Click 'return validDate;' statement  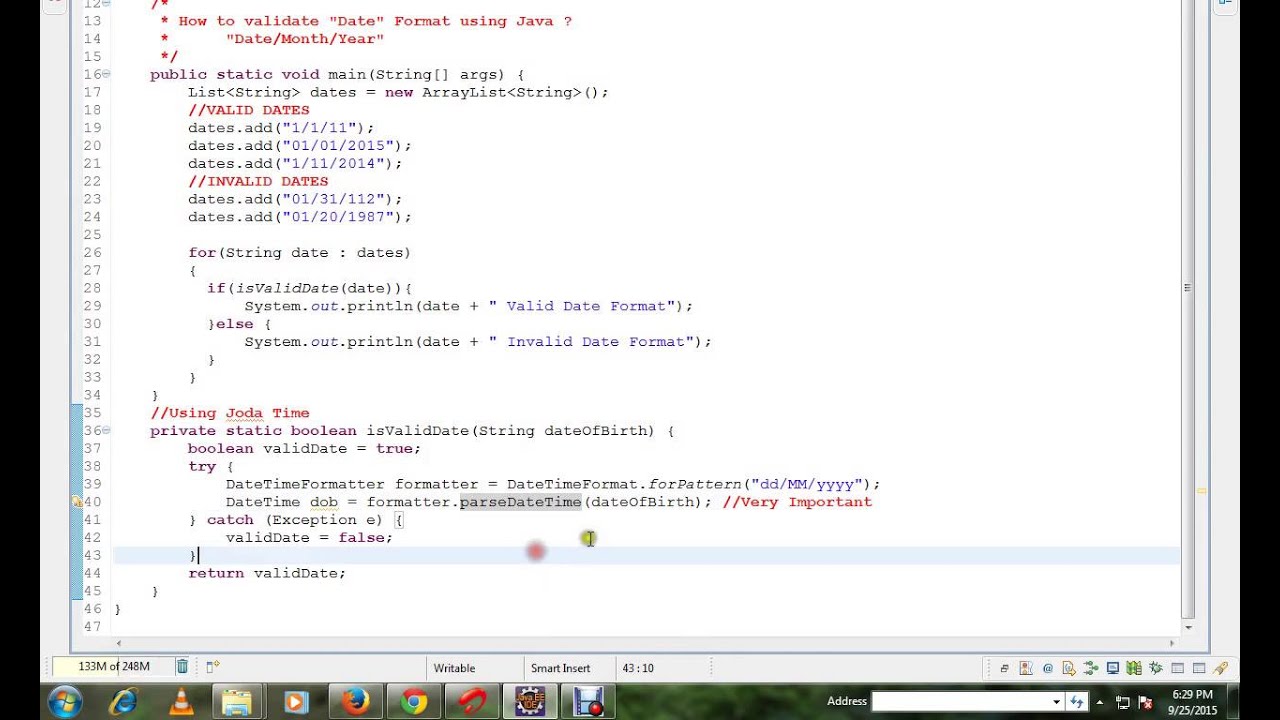[267, 573]
